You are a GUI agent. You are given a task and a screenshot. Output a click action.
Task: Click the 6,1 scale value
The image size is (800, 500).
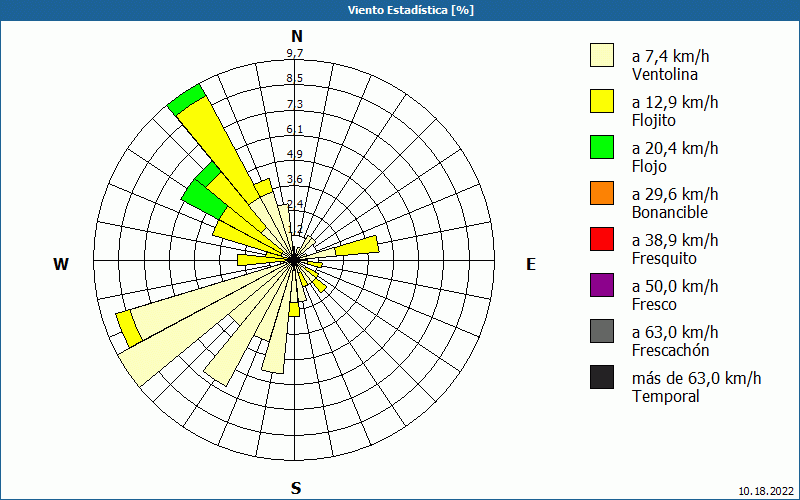295,129
